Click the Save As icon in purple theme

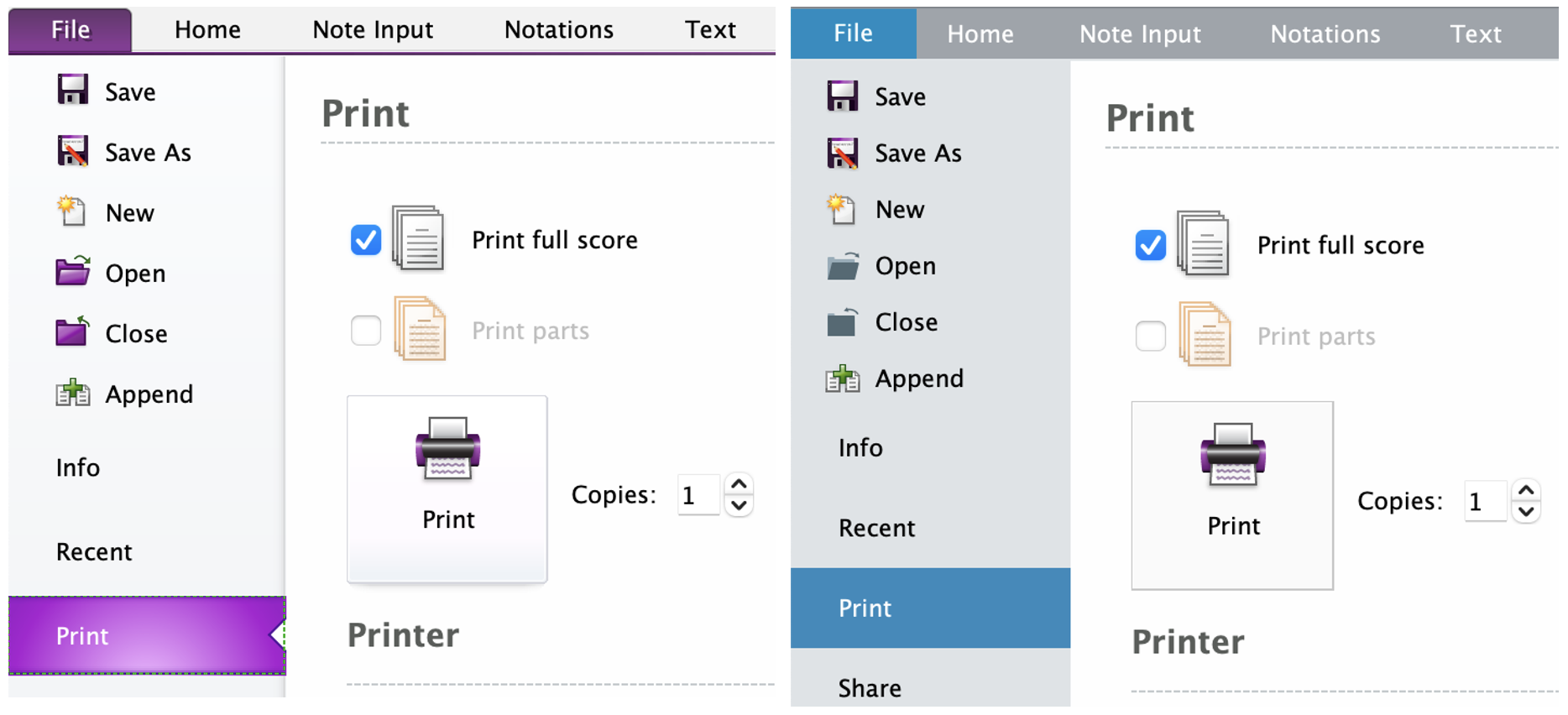point(73,151)
